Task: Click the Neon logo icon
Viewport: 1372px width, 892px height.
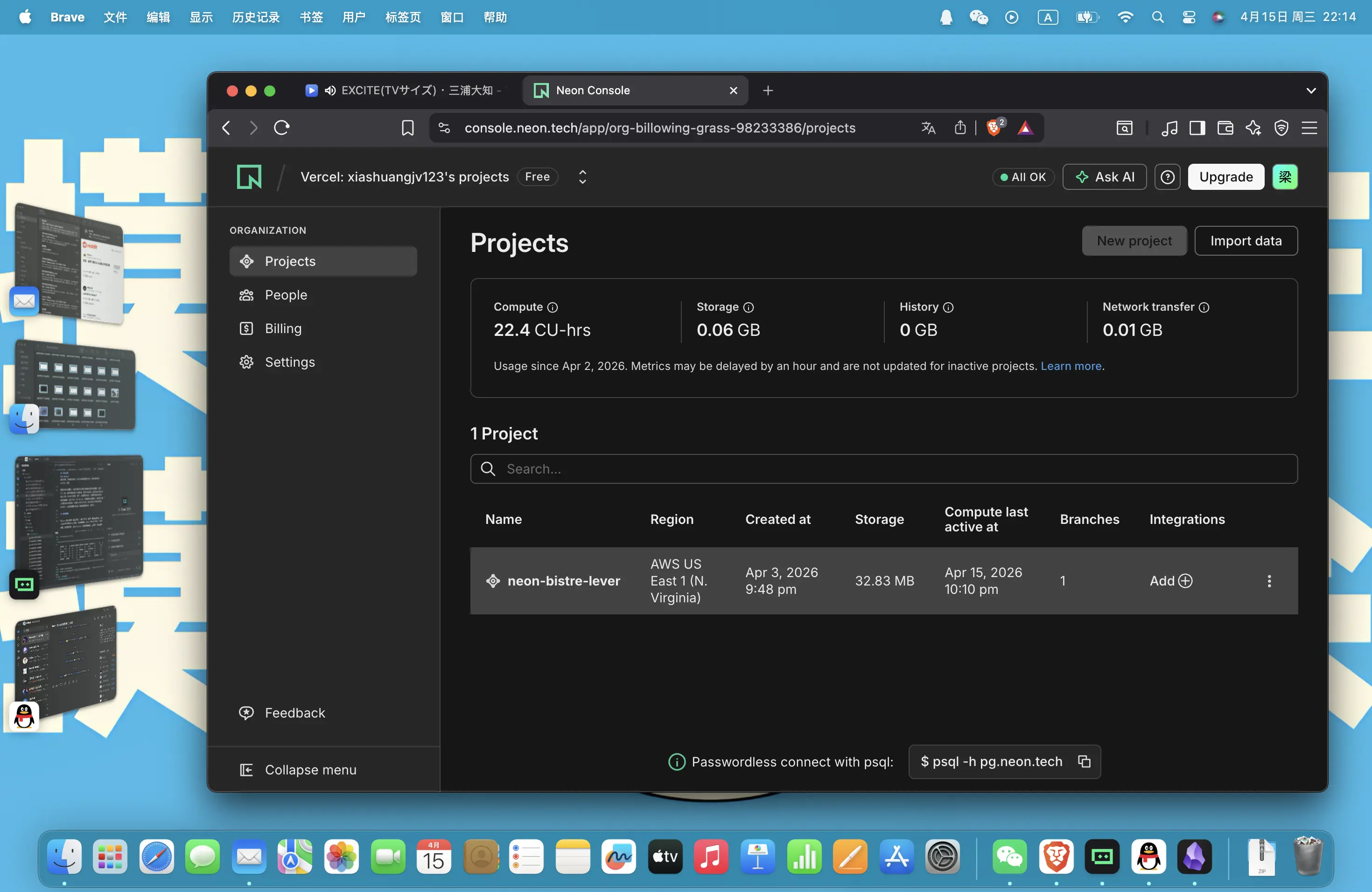Action: click(249, 177)
